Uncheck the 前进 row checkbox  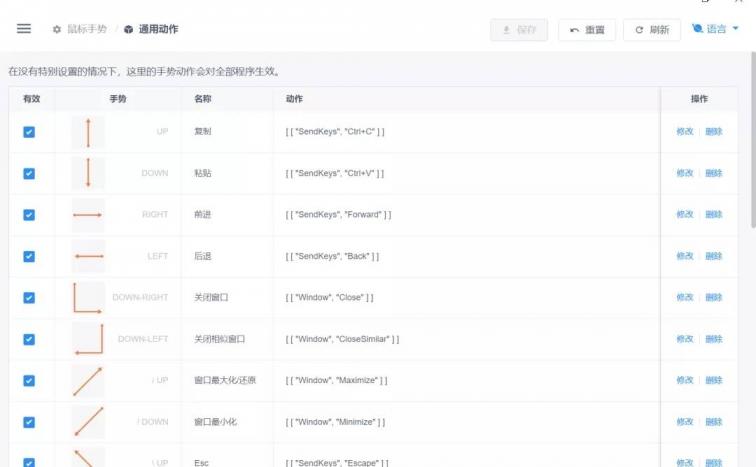coord(29,214)
